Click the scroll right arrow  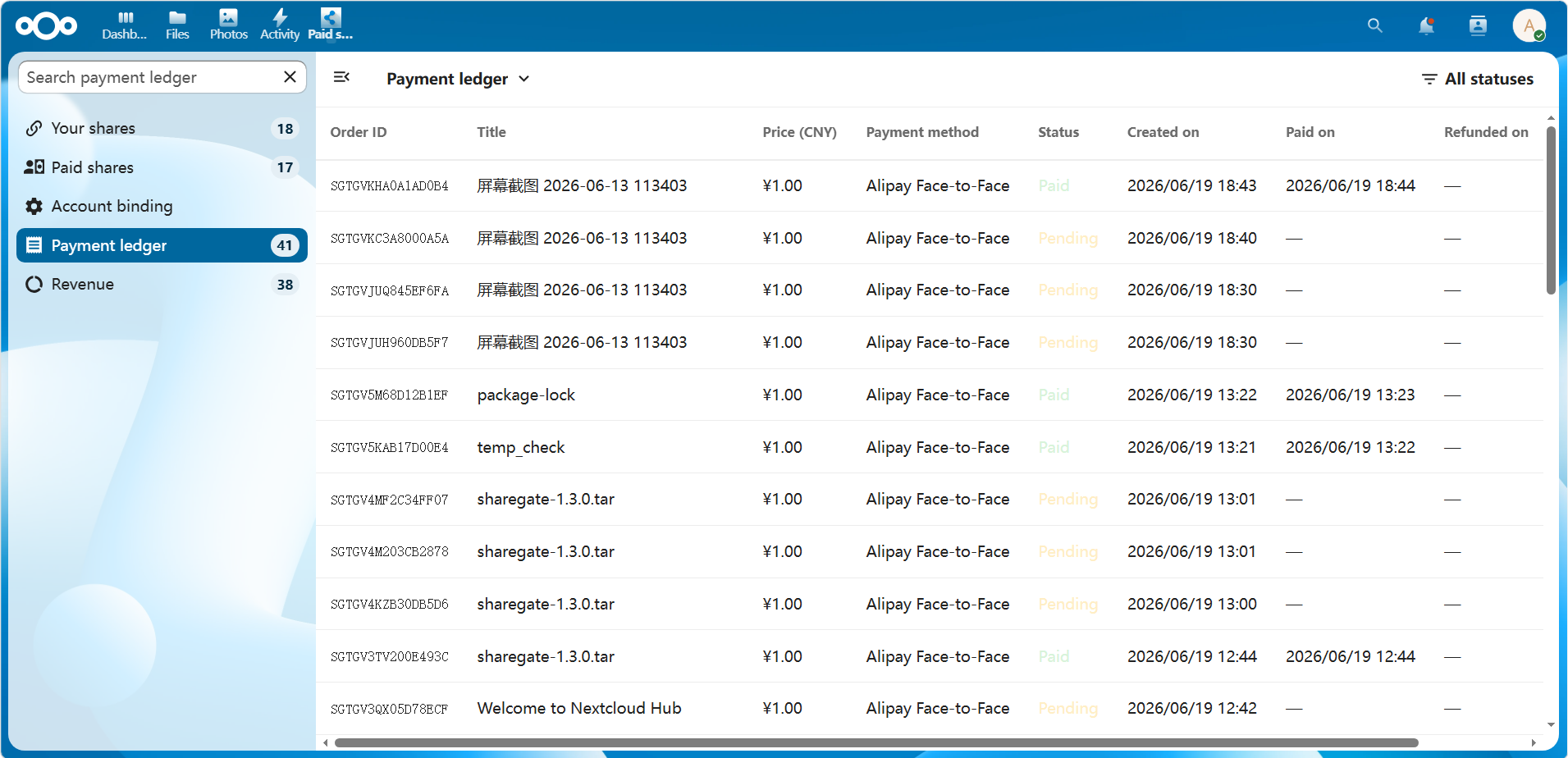pyautogui.click(x=1534, y=743)
